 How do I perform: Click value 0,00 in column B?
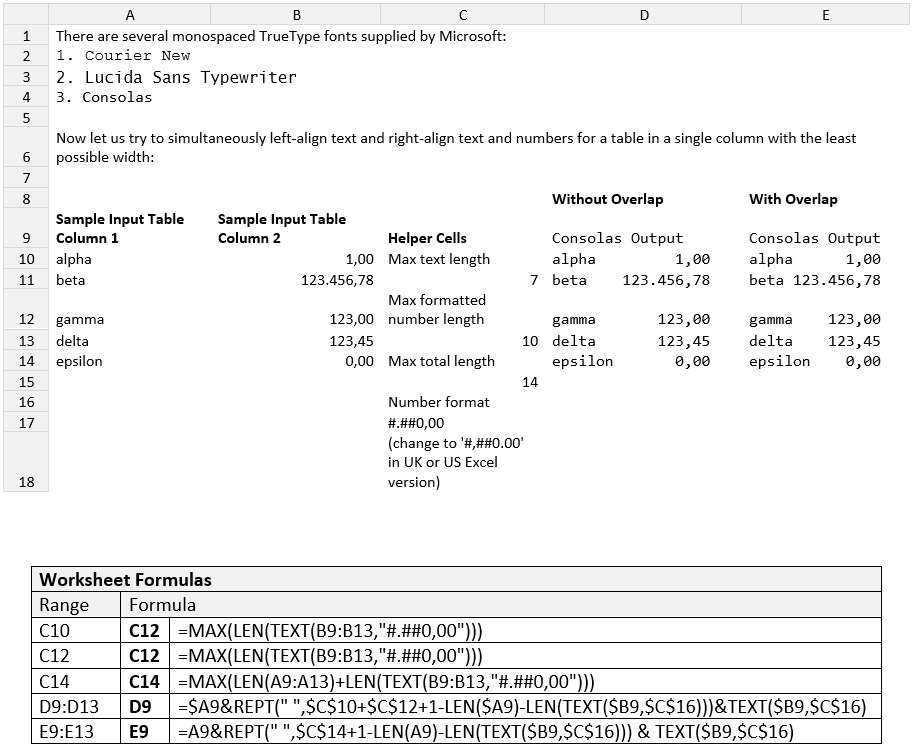(359, 361)
